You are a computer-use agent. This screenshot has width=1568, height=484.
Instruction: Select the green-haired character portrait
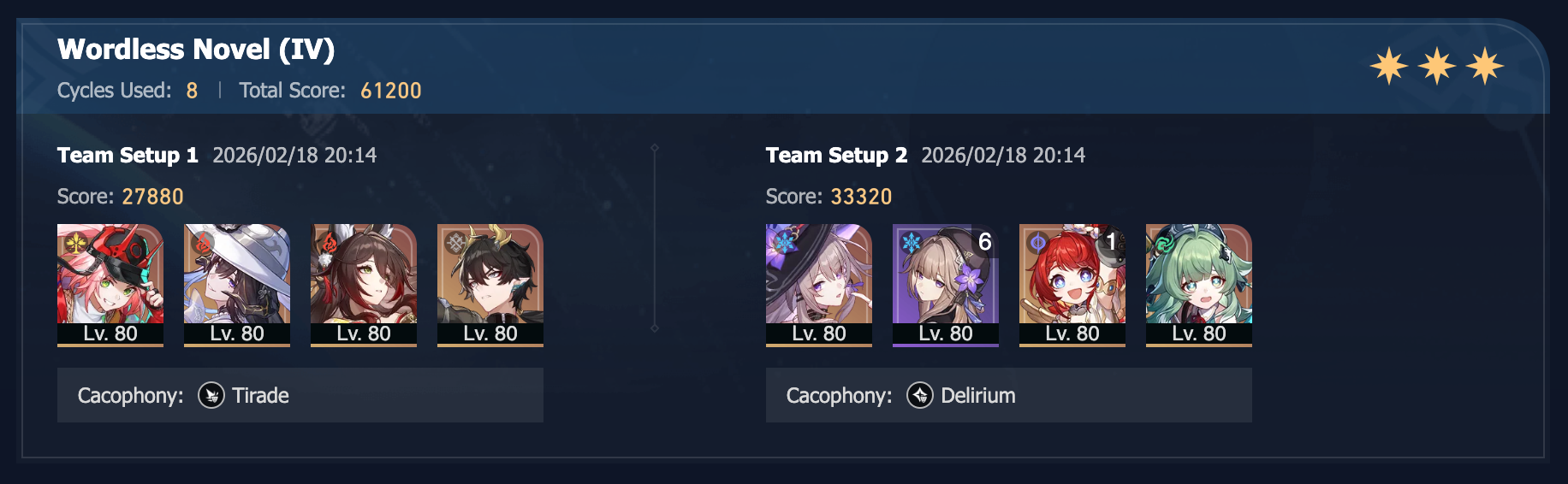[x=1199, y=285]
